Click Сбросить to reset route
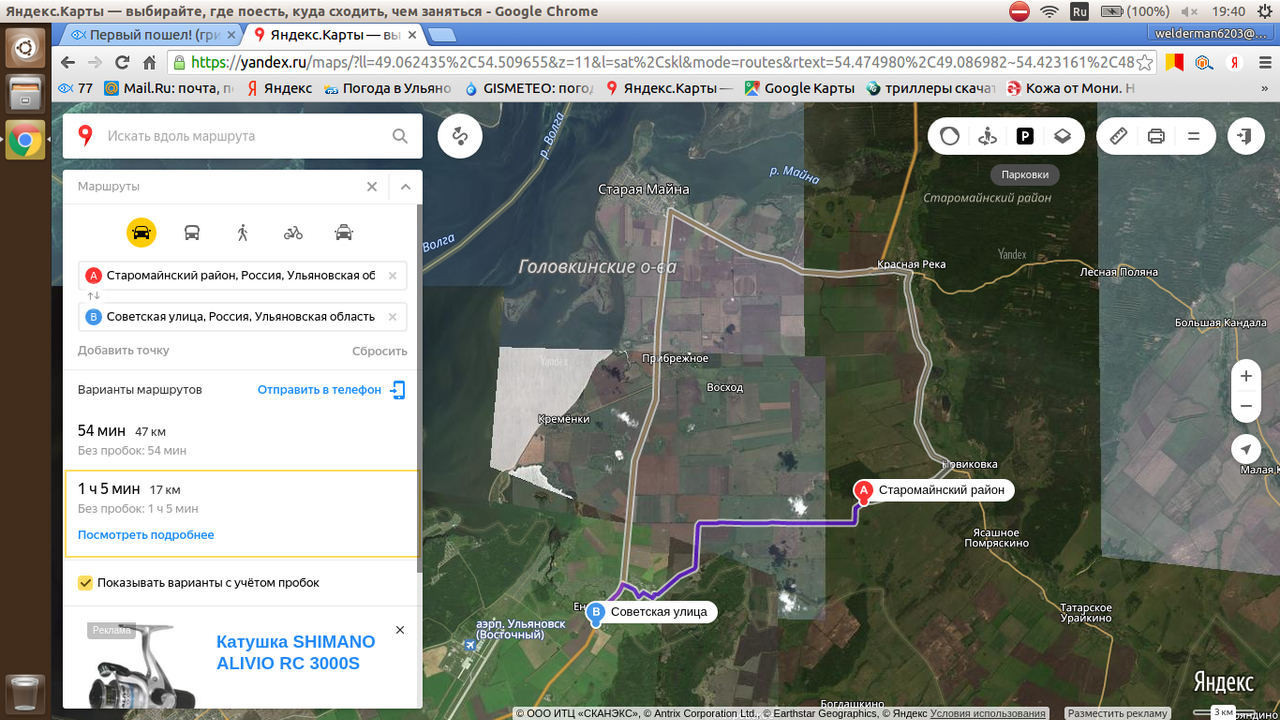1280x720 pixels. 380,351
